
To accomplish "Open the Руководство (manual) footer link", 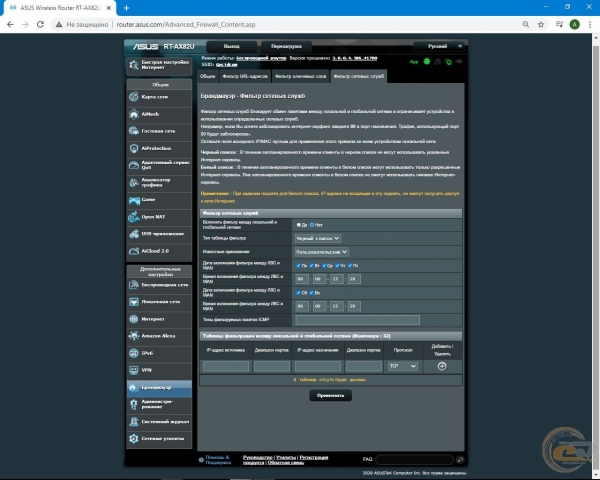I will tap(258, 457).
